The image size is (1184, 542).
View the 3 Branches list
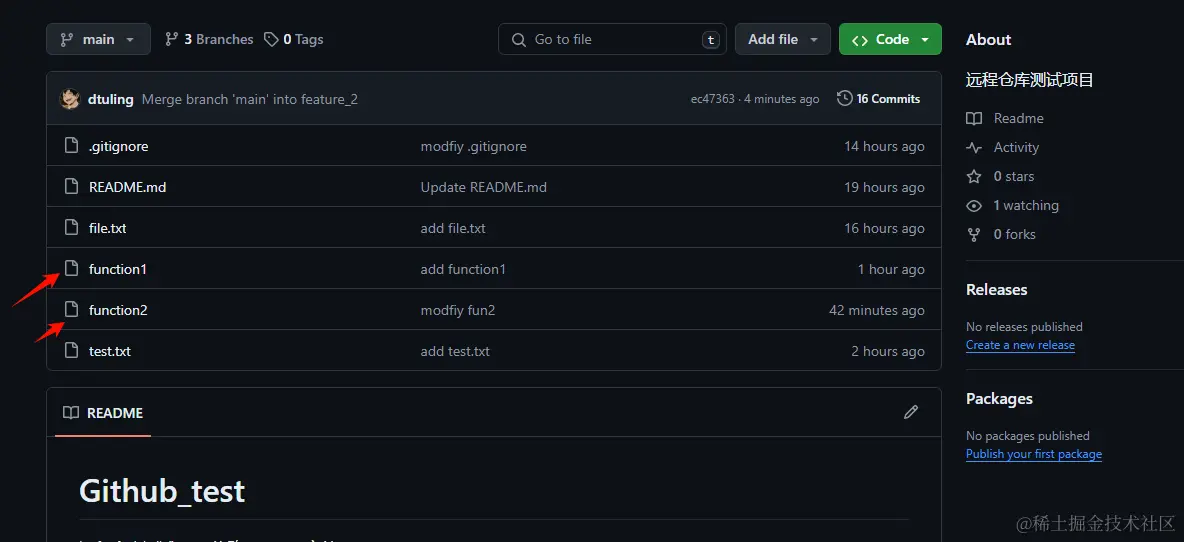pos(209,39)
